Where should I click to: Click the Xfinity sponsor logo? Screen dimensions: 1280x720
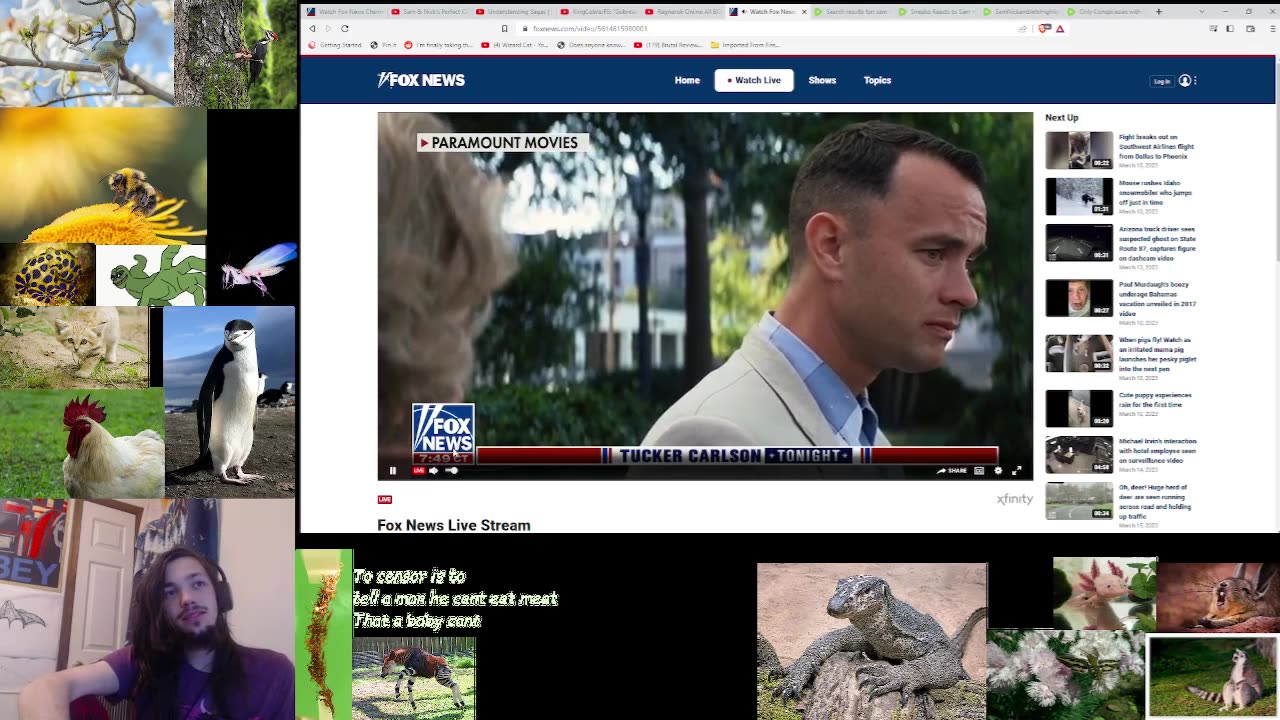(x=1014, y=499)
